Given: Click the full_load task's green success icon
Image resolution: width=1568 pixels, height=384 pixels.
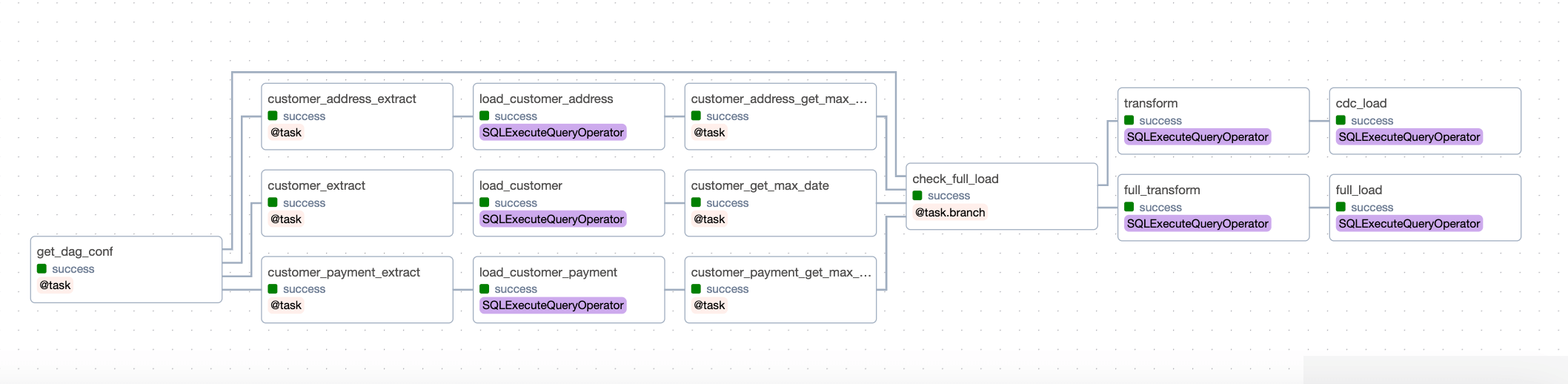Looking at the screenshot, I should [x=1341, y=207].
